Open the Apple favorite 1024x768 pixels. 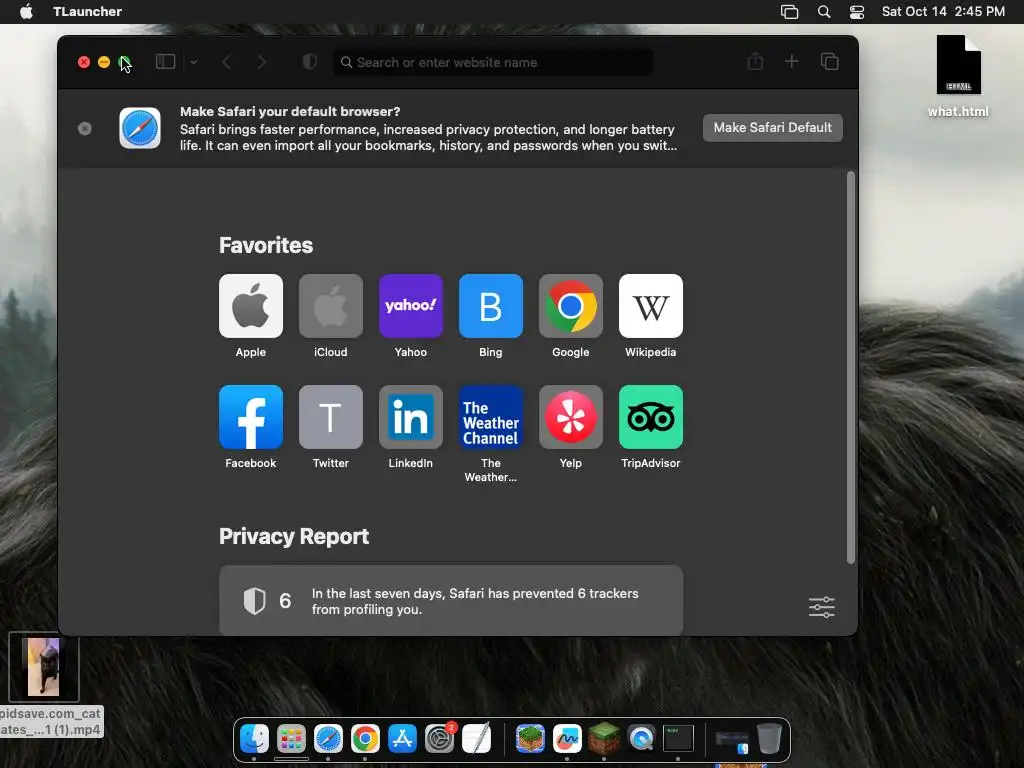point(251,306)
